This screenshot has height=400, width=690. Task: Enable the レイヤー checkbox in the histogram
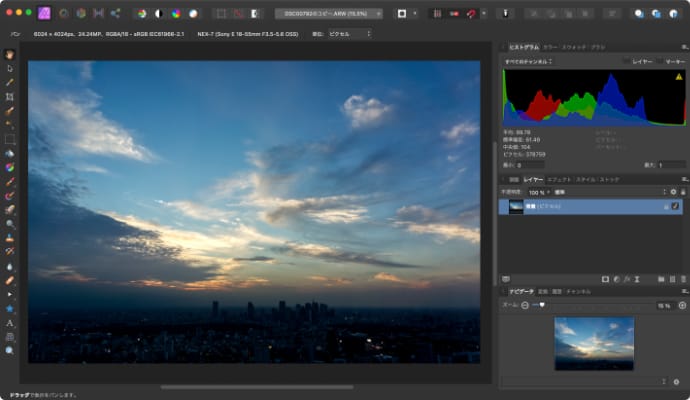point(627,61)
